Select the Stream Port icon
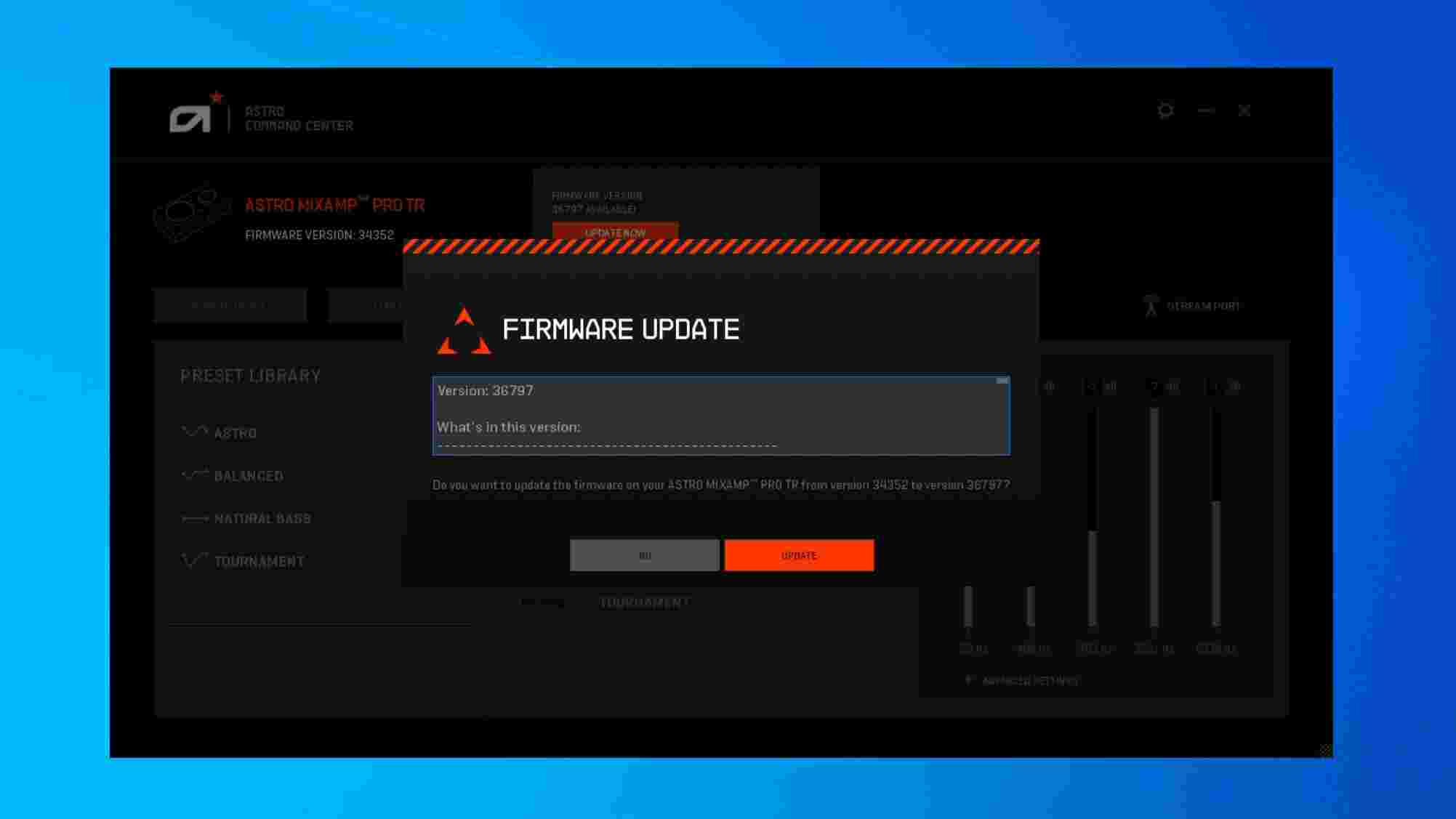The height and width of the screenshot is (819, 1456). tap(1152, 305)
